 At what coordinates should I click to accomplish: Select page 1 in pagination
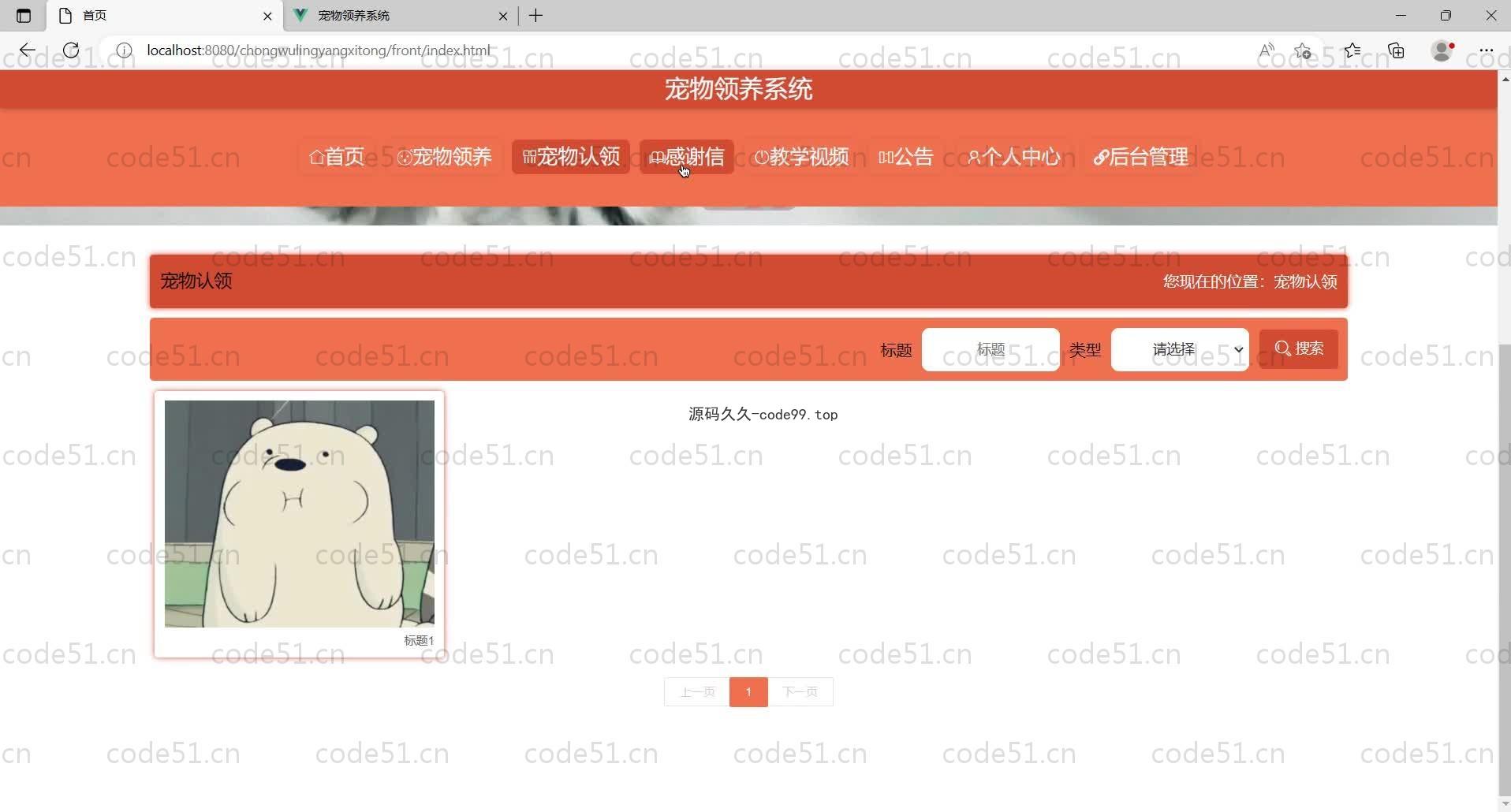[x=748, y=692]
